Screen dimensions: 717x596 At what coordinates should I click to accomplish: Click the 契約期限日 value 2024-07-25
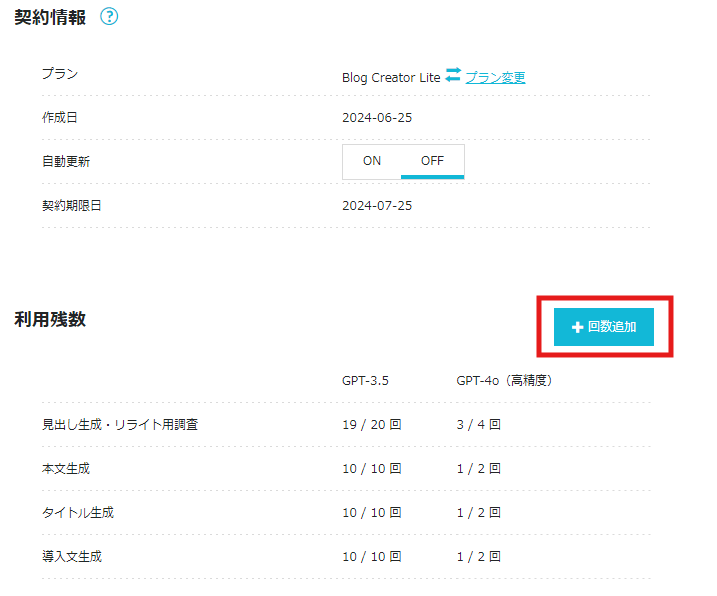pyautogui.click(x=377, y=205)
